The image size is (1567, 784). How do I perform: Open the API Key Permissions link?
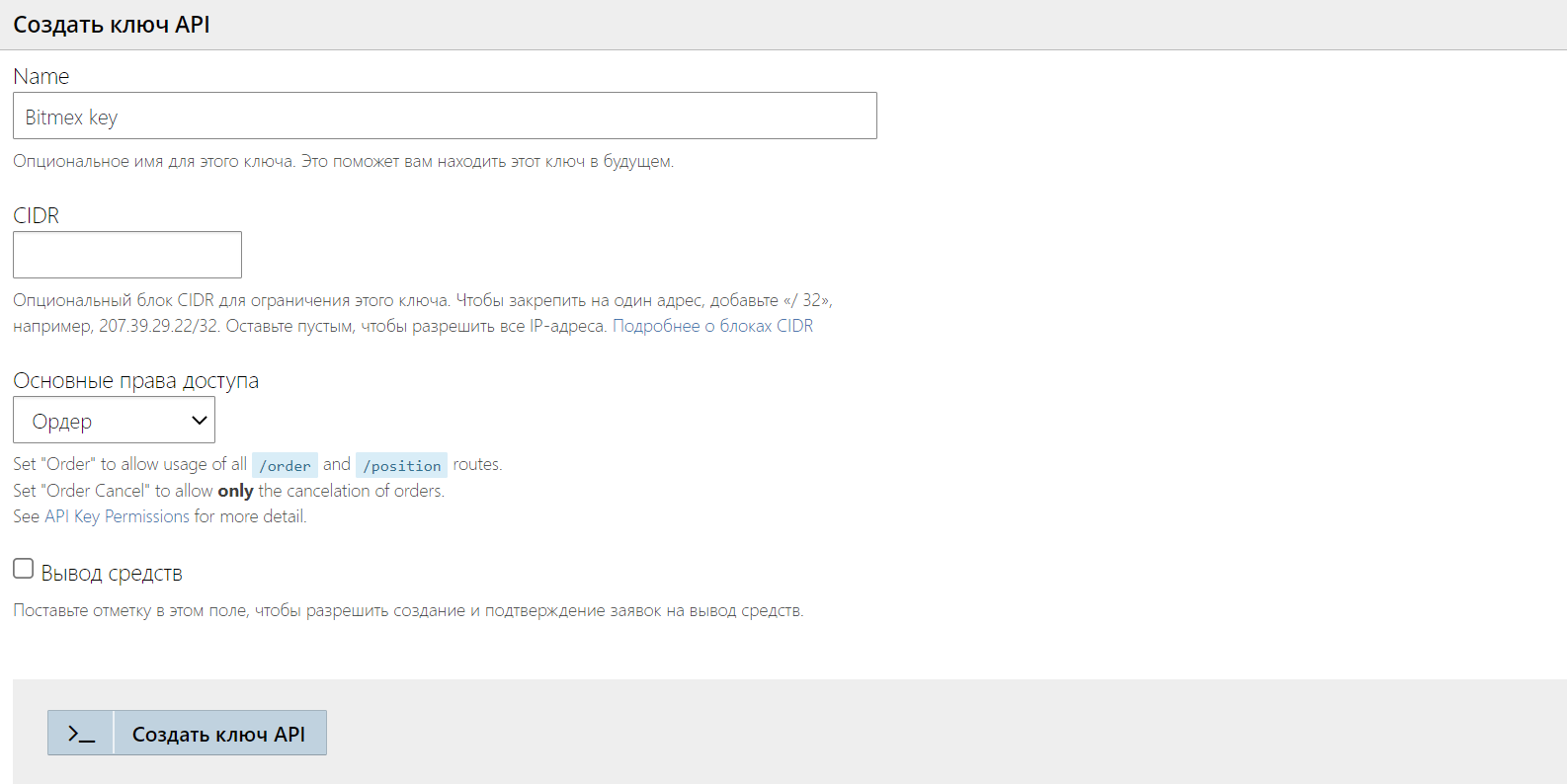point(117,516)
